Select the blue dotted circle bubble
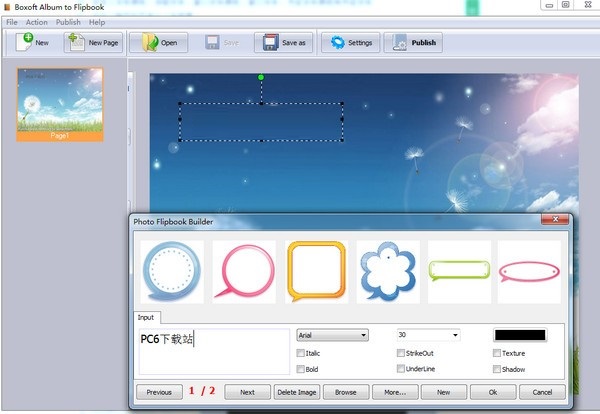The image size is (600, 414). pyautogui.click(x=172, y=272)
